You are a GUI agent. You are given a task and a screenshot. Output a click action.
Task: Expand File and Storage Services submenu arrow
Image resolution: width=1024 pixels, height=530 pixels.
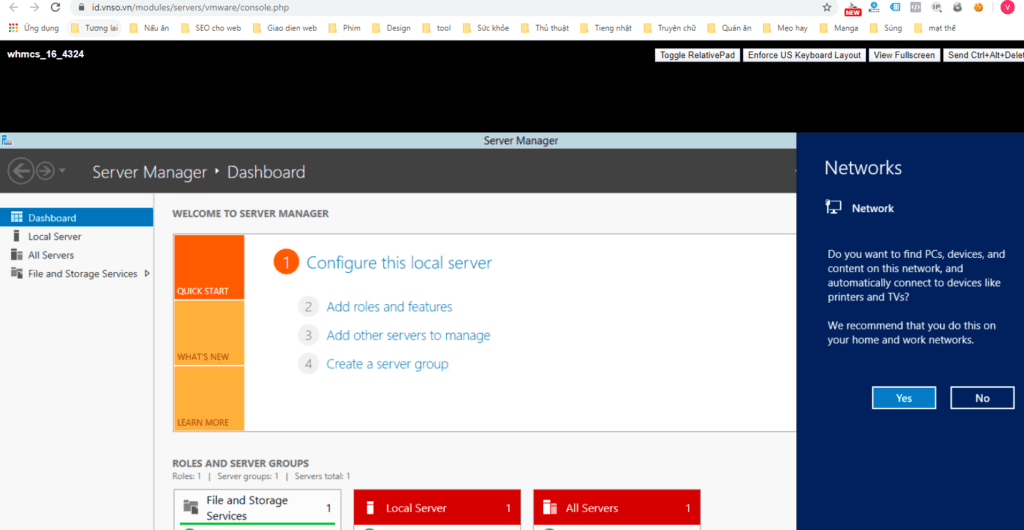click(x=147, y=273)
